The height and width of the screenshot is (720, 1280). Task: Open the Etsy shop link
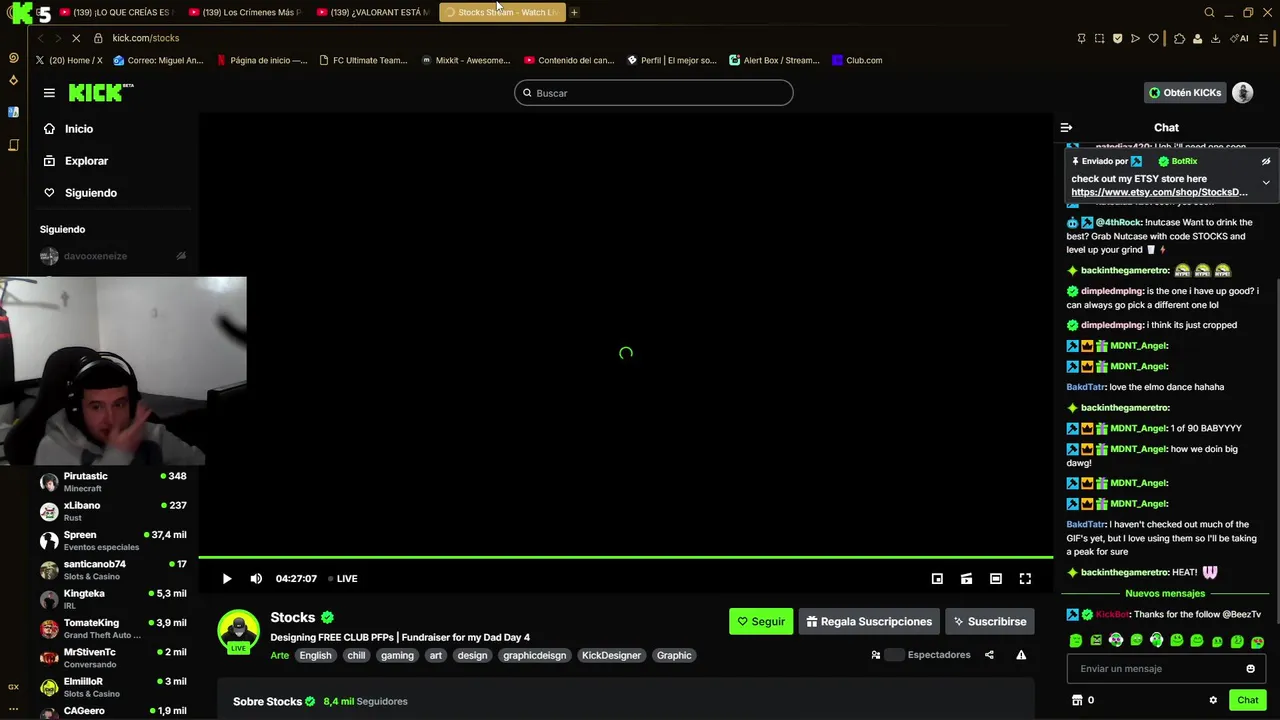[1159, 192]
